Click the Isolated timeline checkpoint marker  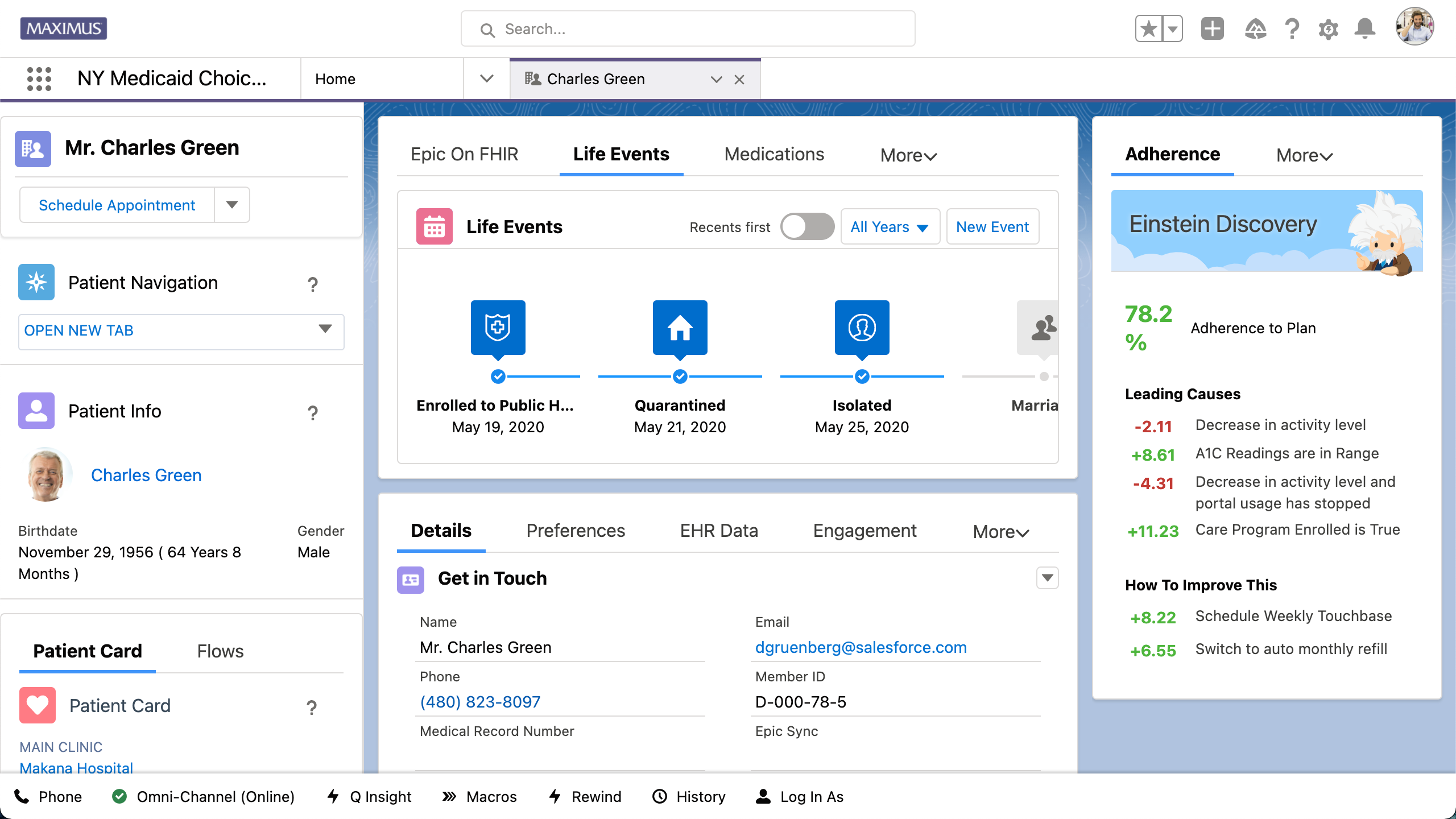coord(862,376)
